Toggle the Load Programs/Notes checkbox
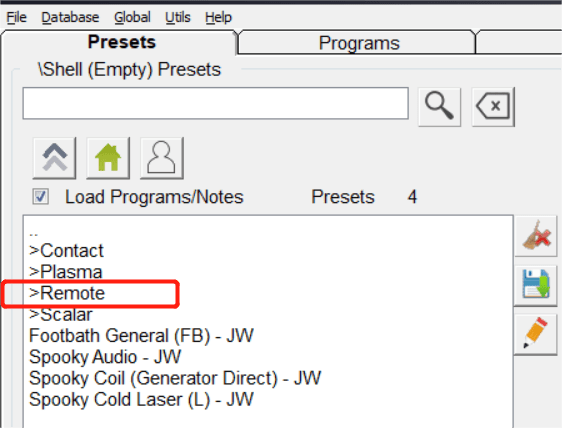This screenshot has width=562, height=428. [x=41, y=197]
